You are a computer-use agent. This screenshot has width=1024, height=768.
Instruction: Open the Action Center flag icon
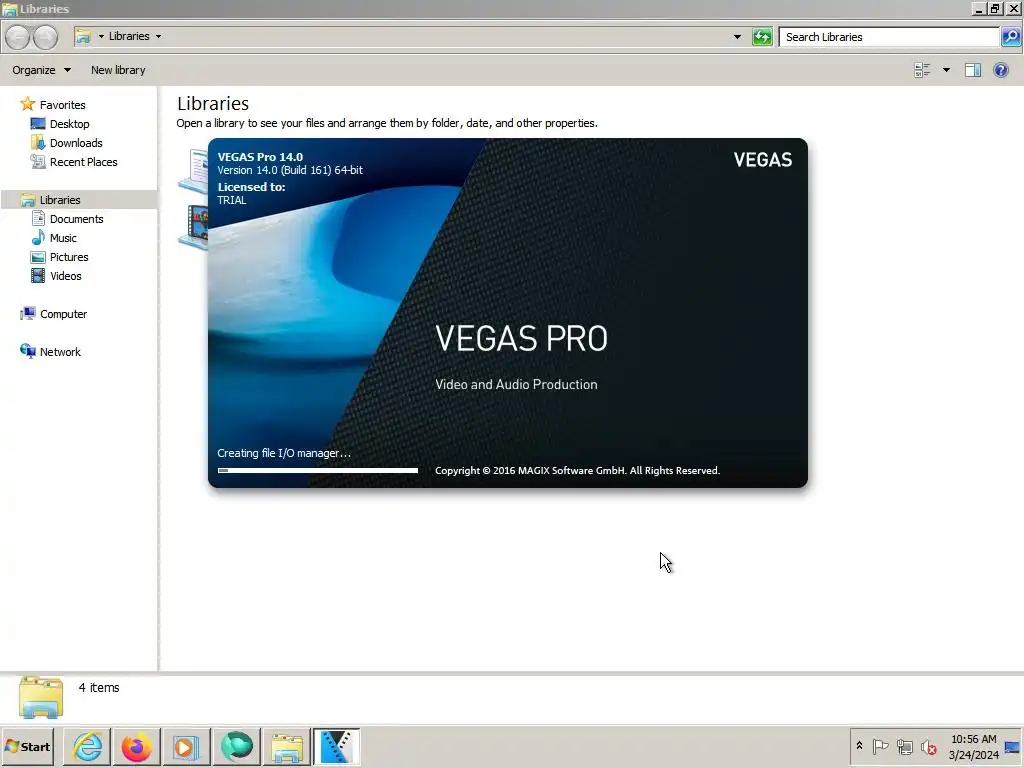[x=880, y=746]
